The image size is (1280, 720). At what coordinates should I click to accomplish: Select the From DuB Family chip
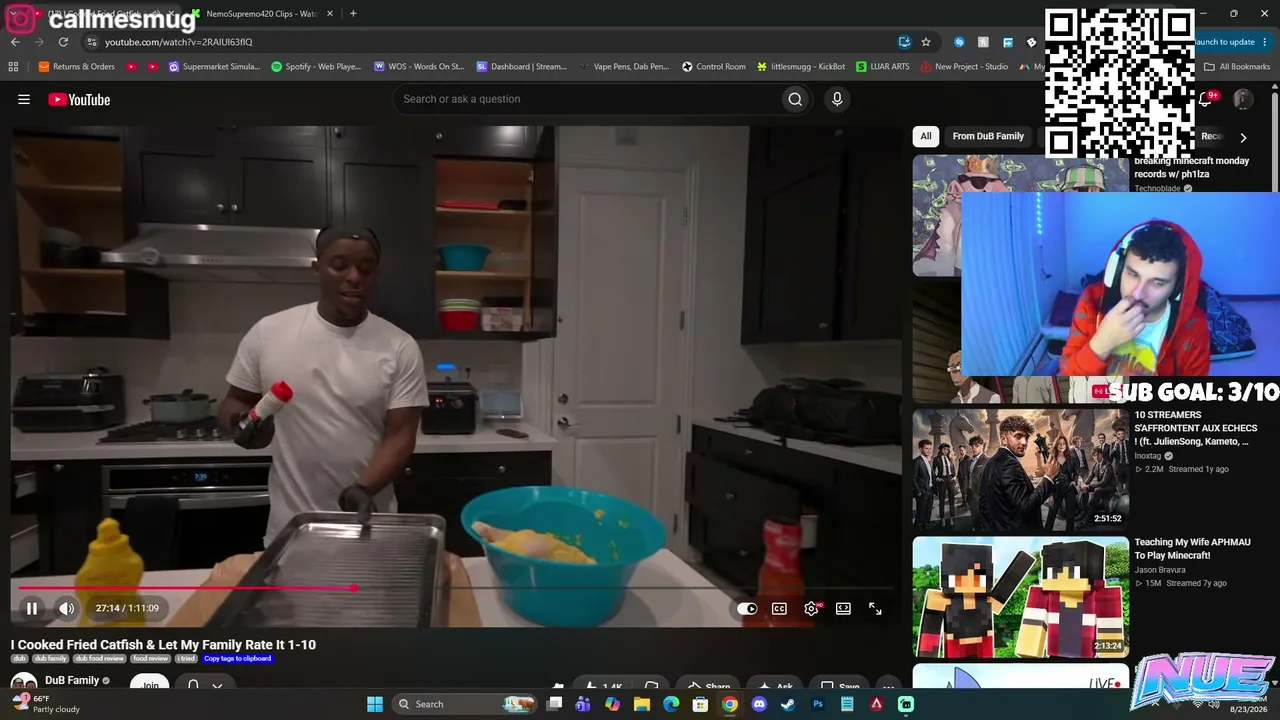tap(988, 136)
